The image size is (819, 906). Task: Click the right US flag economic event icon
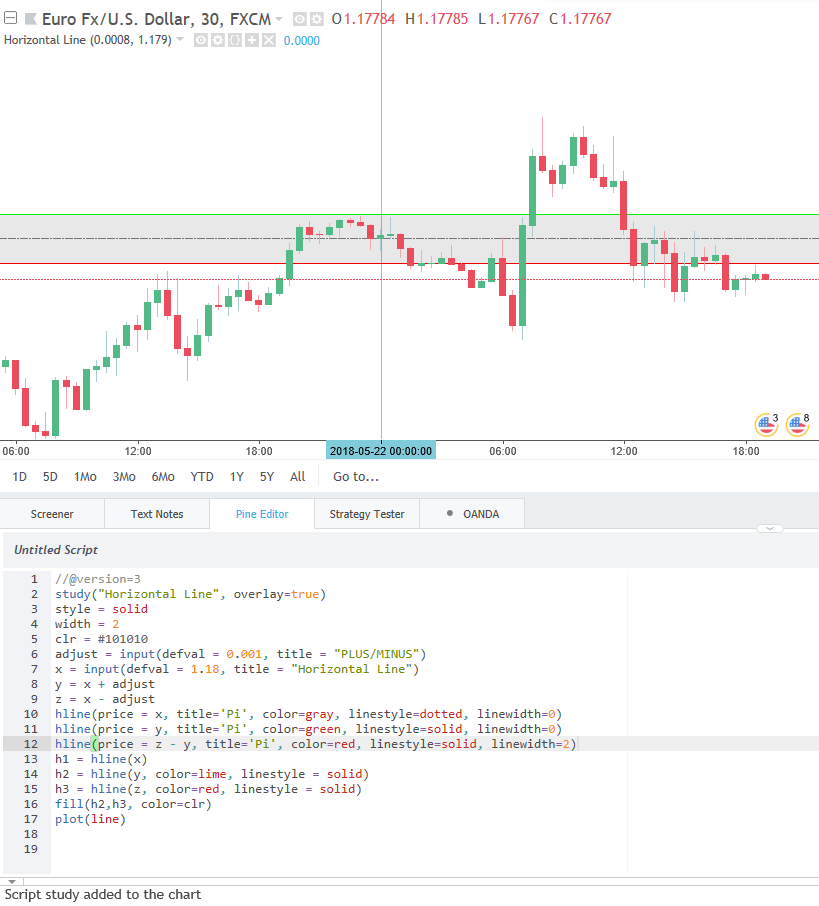(x=797, y=424)
